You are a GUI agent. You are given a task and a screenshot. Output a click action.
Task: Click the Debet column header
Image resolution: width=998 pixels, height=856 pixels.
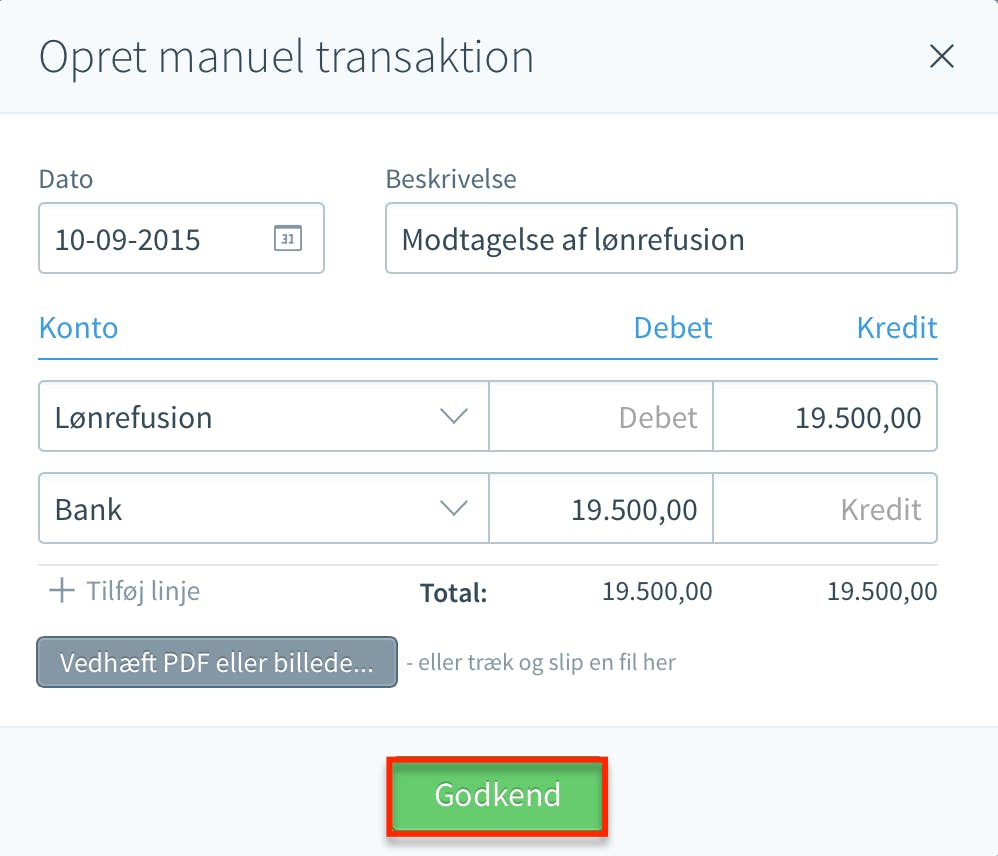tap(673, 328)
